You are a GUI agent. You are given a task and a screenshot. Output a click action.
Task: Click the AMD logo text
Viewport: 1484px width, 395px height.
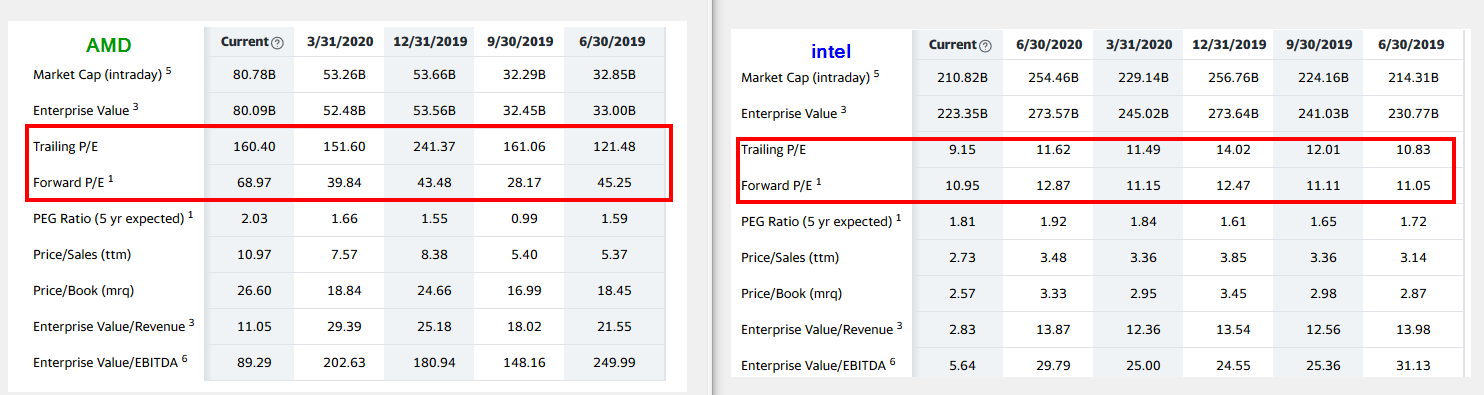[109, 45]
